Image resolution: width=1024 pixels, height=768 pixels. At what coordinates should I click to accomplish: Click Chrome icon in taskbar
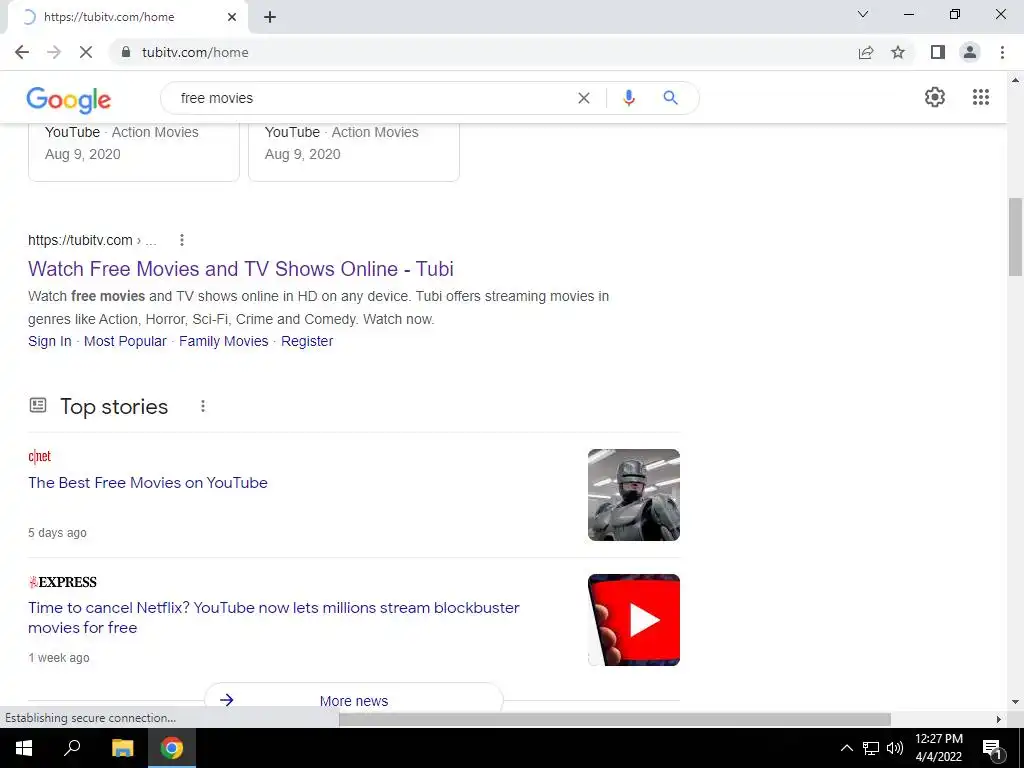point(172,748)
